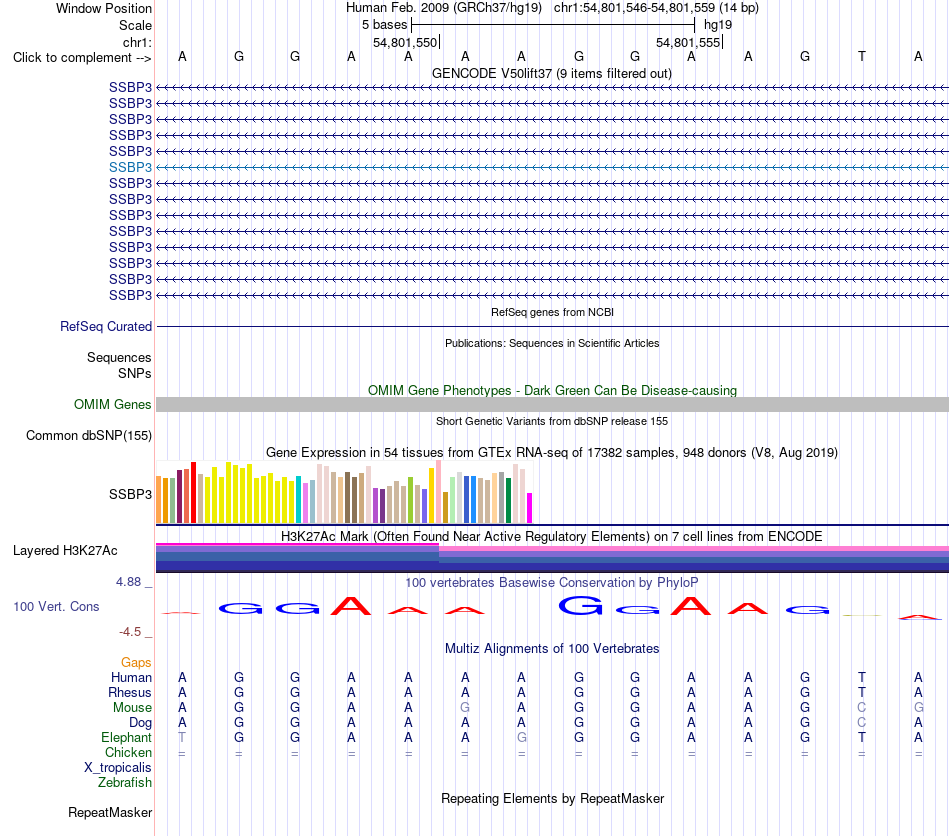Open the 'Repeating Elements by RepeatMasker' title

(x=552, y=798)
